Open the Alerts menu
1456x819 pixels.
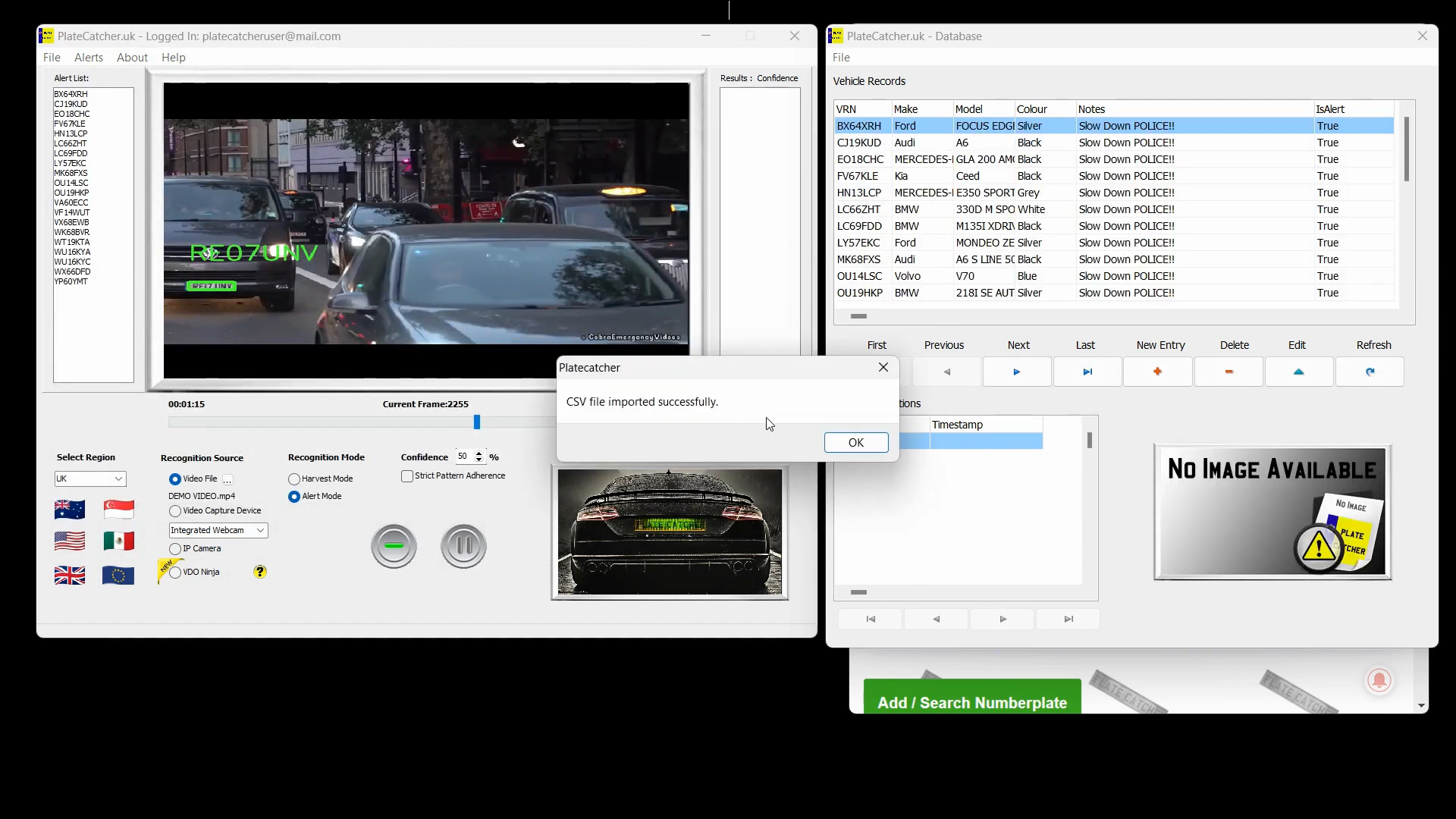click(89, 58)
